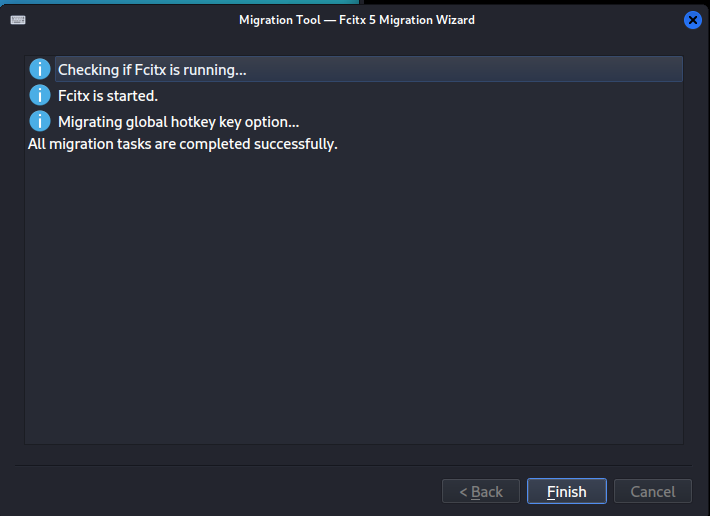
Task: Click info icon beside "Fcitx is started"
Action: (x=40, y=95)
